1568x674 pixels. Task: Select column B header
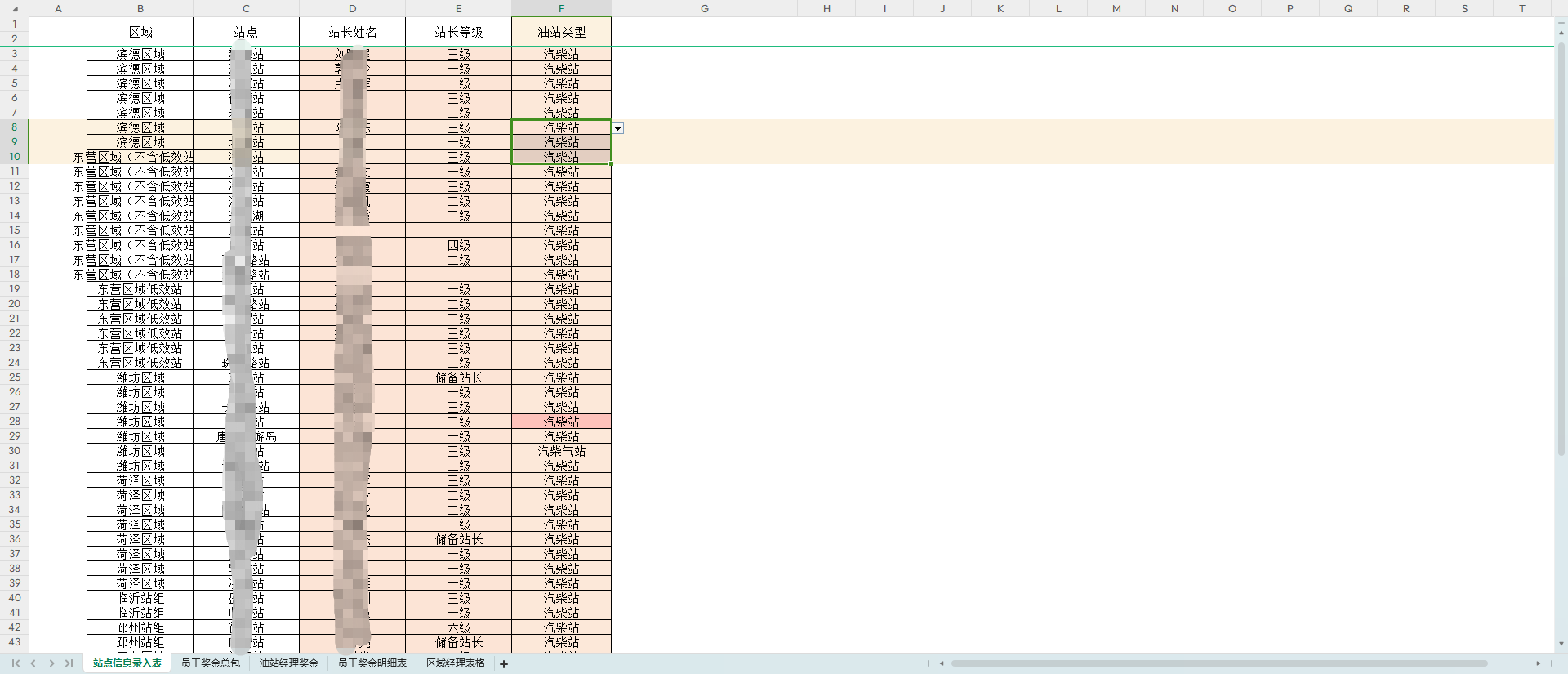pyautogui.click(x=140, y=8)
